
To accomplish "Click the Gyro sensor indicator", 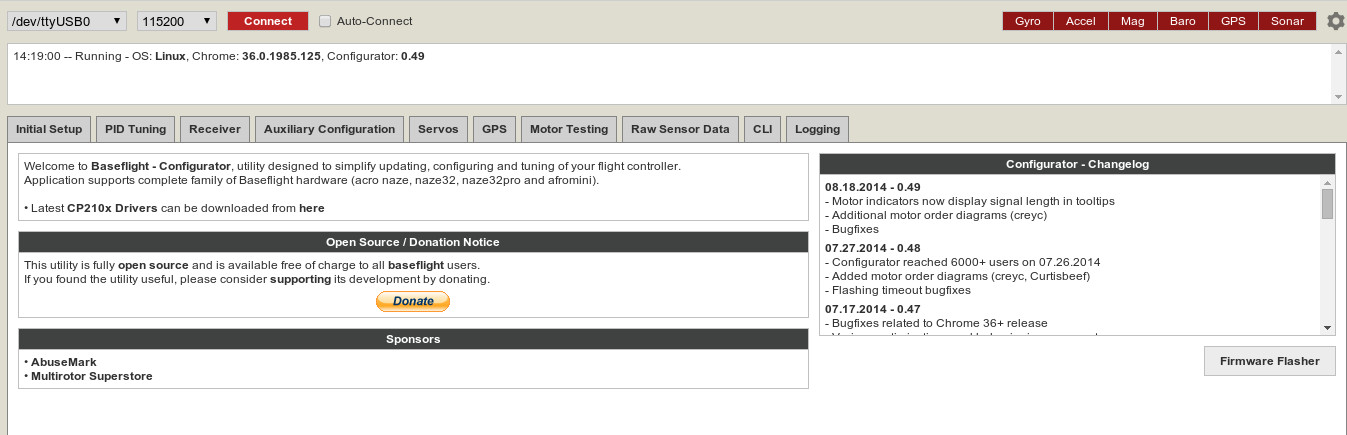I will [x=1028, y=21].
